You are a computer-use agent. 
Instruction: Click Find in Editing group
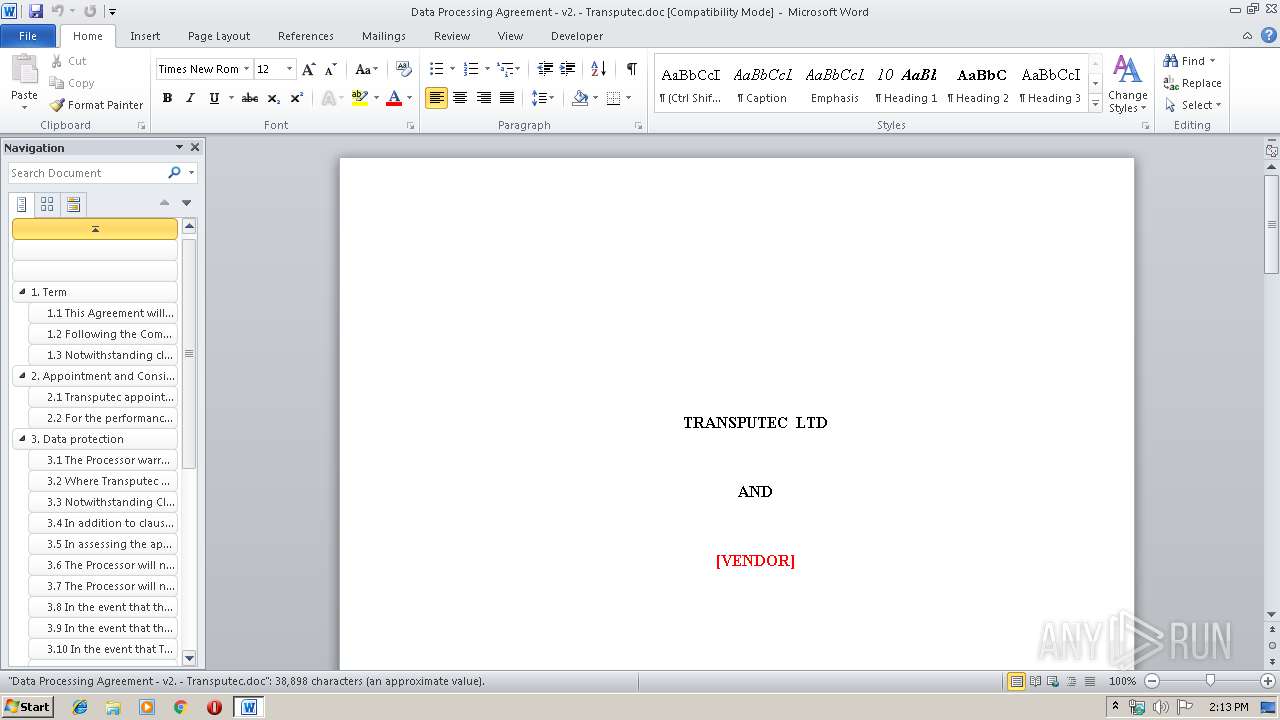(1190, 61)
